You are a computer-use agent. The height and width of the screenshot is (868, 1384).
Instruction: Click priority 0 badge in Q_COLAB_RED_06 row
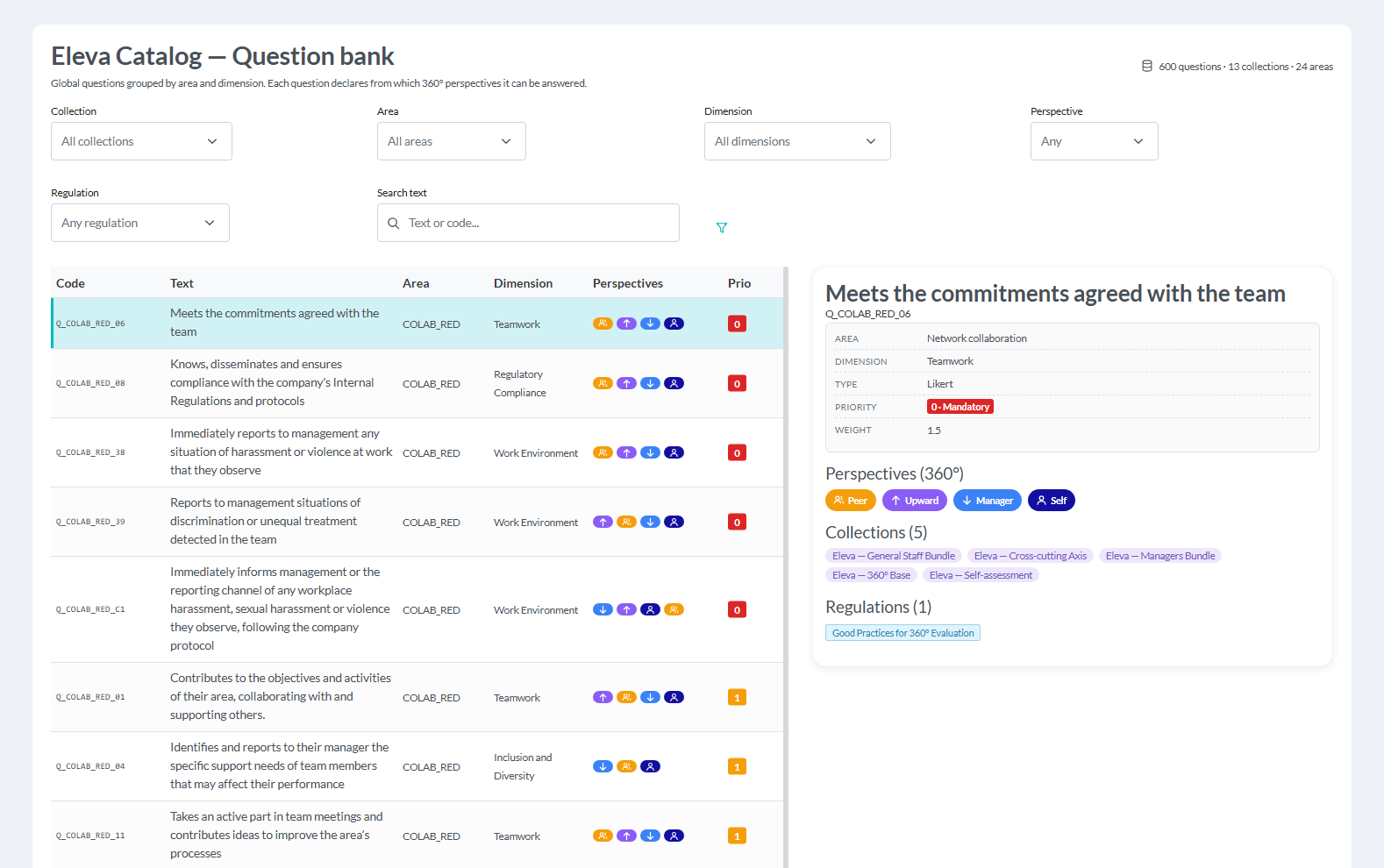(x=737, y=324)
